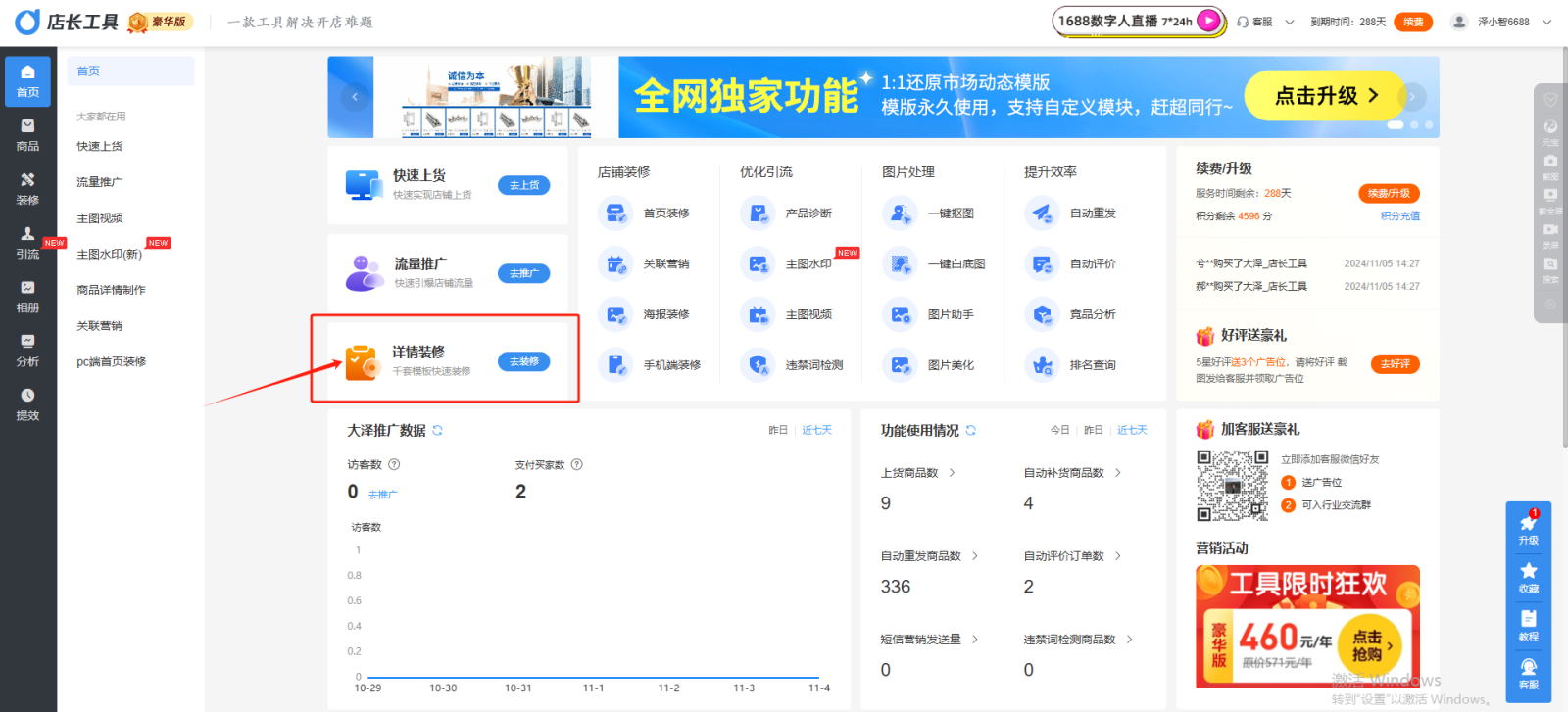Click 续费/升级 orange button
Image resolution: width=1568 pixels, height=712 pixels.
click(1389, 193)
